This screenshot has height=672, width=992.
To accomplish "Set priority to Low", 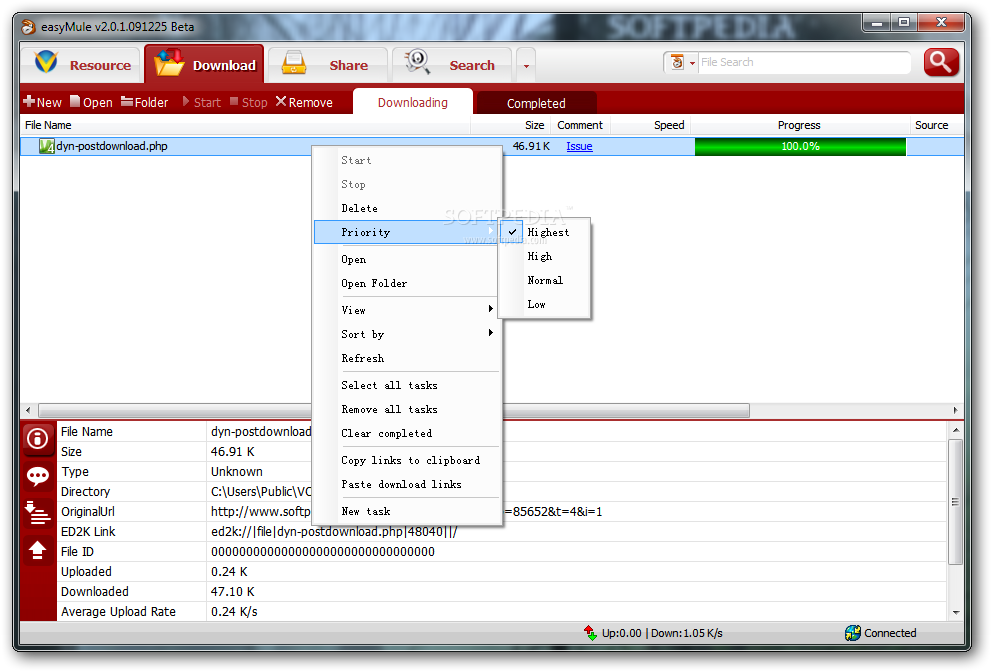I will tap(545, 304).
